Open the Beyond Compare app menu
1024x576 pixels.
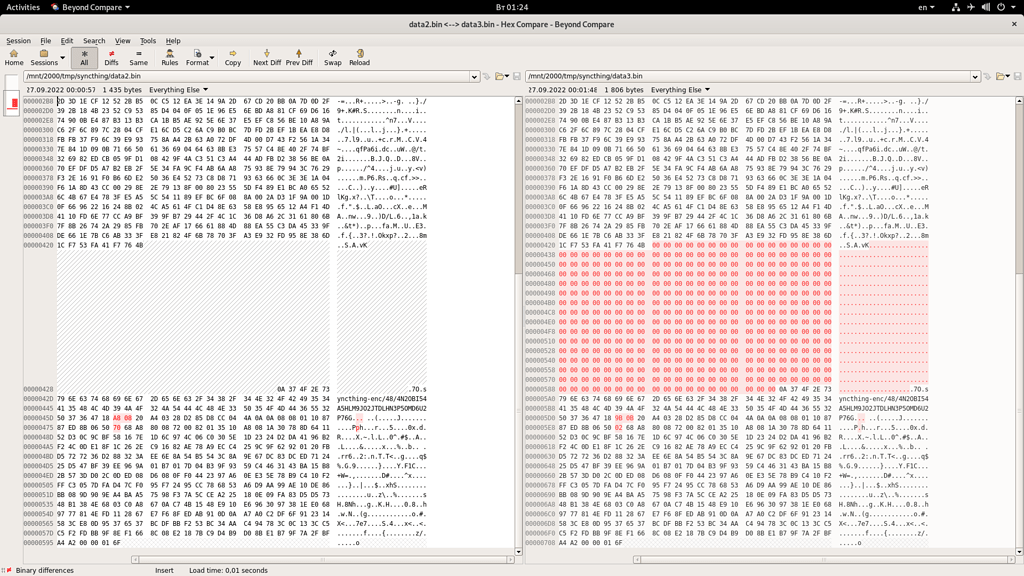tap(91, 7)
